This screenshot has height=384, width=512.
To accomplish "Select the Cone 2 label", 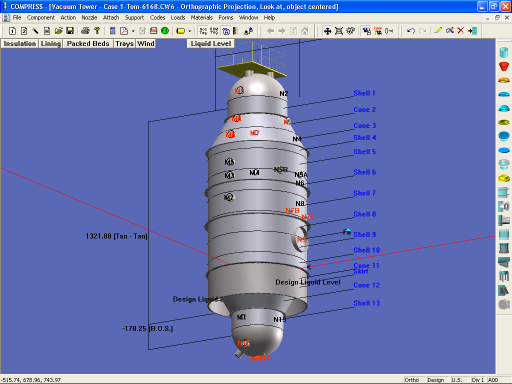I will (364, 110).
